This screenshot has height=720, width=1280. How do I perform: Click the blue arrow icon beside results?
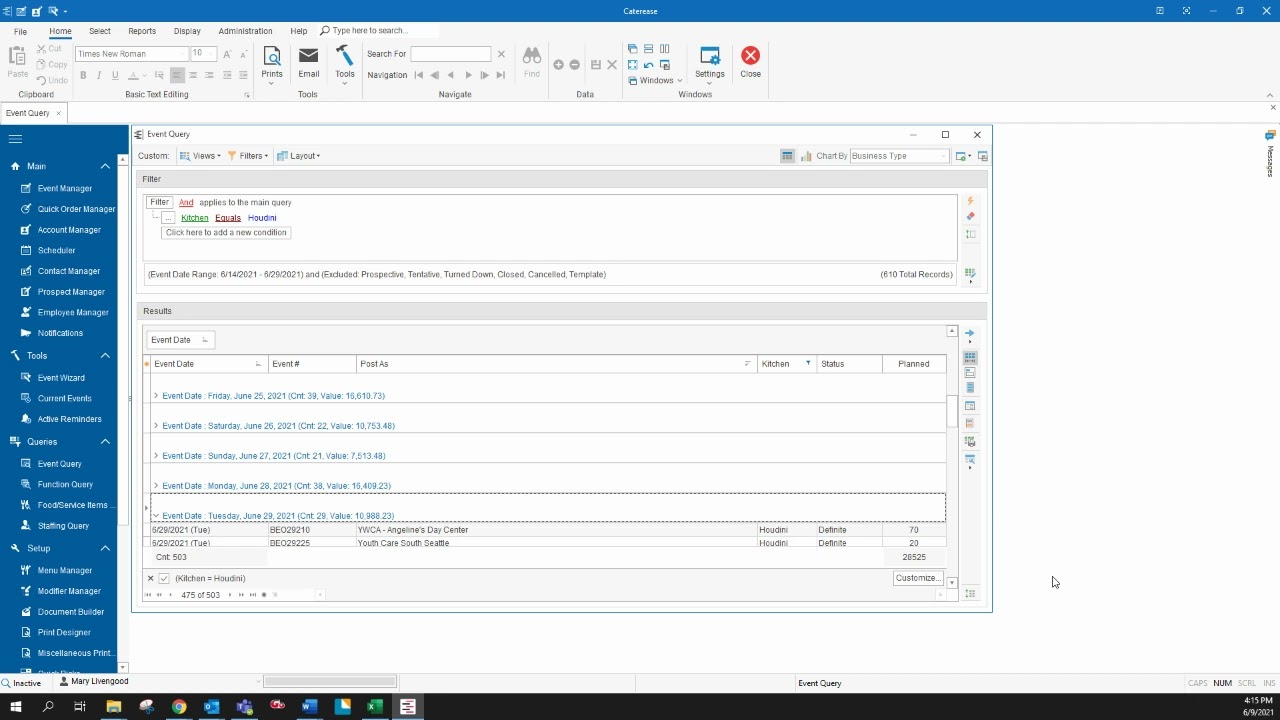(969, 333)
